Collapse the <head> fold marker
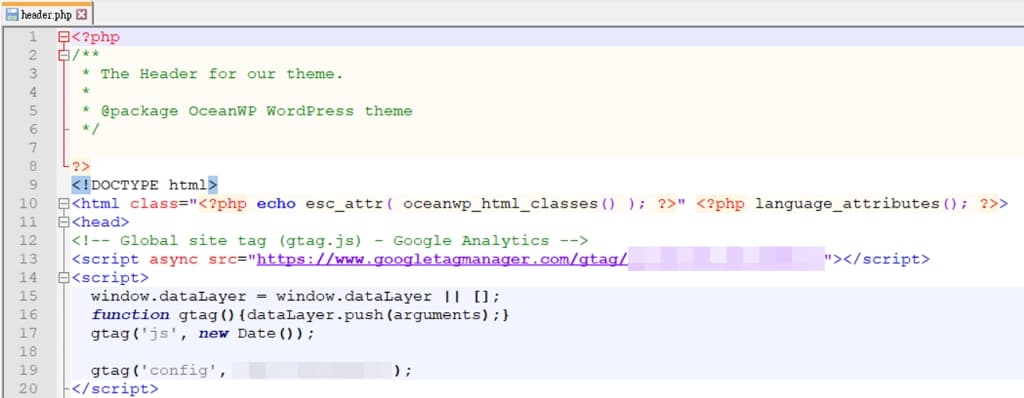 pyautogui.click(x=63, y=222)
